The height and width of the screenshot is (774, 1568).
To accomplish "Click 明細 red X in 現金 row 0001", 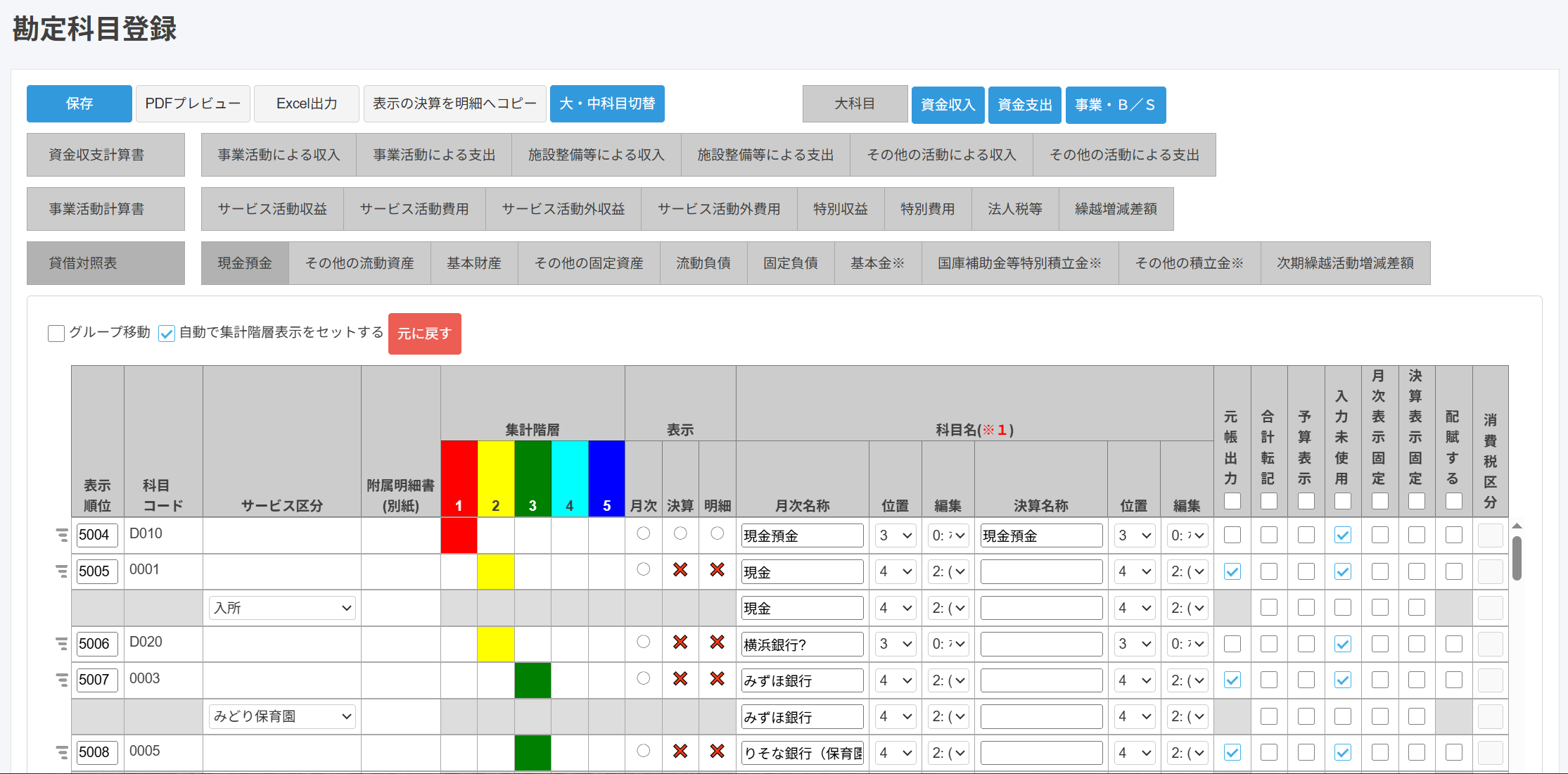I will [x=717, y=570].
